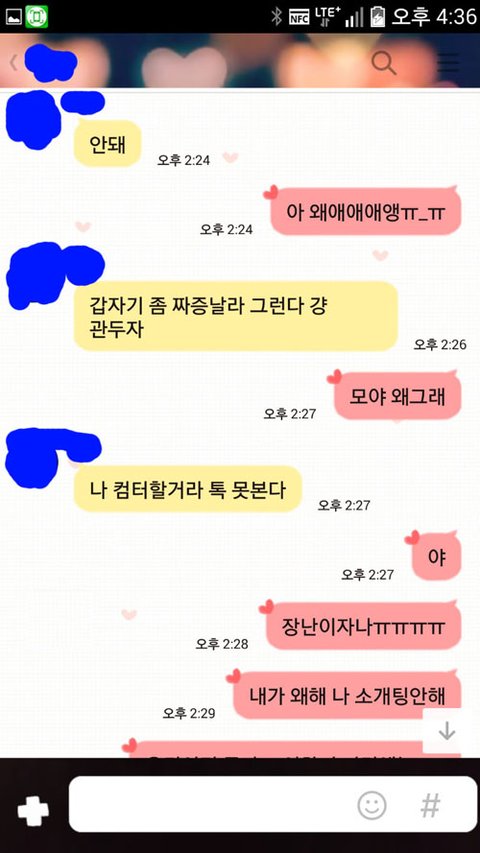Tap the plus attachment icon
480x853 pixels.
[33, 811]
